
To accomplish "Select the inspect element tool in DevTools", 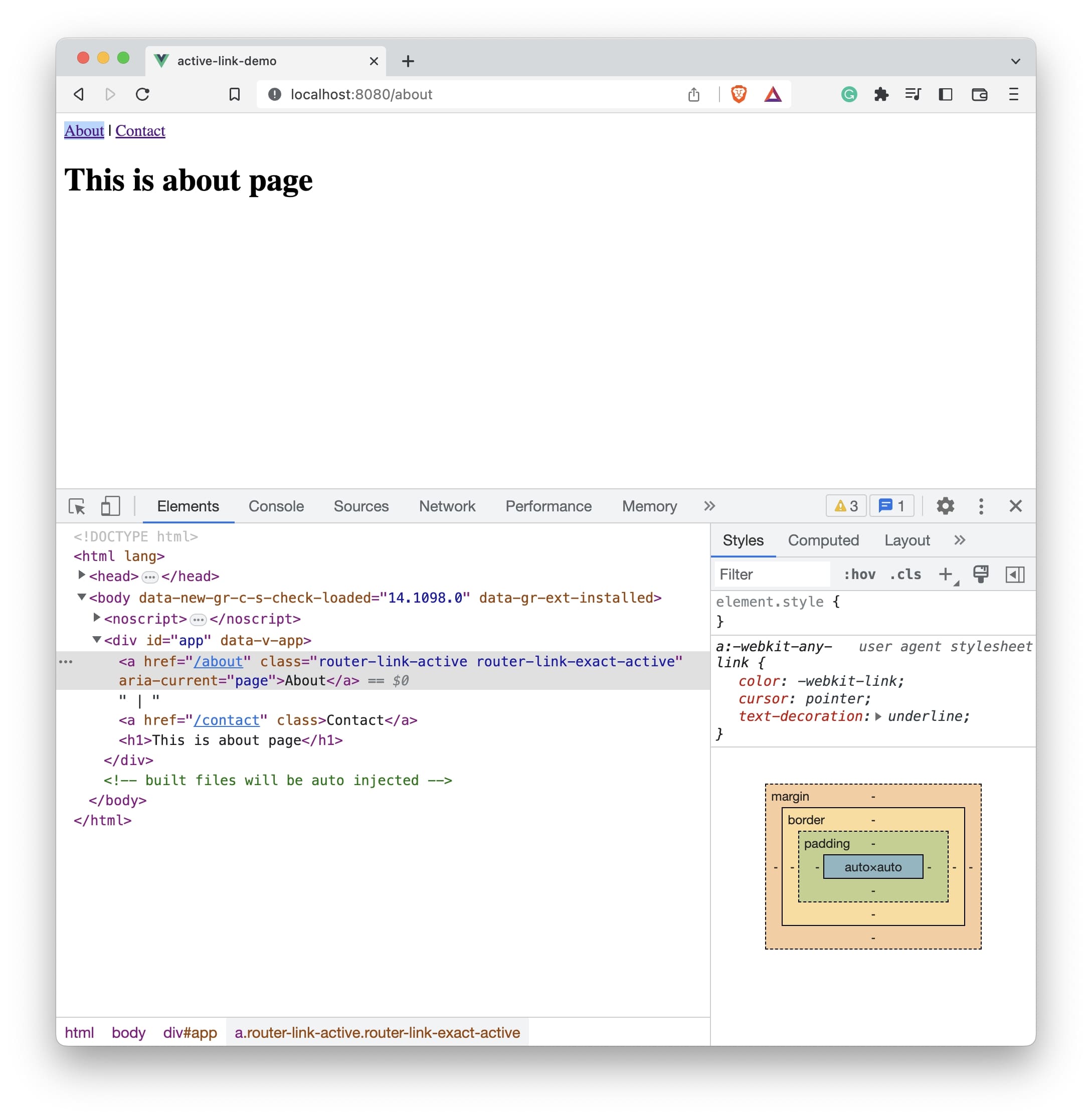I will pos(77,506).
